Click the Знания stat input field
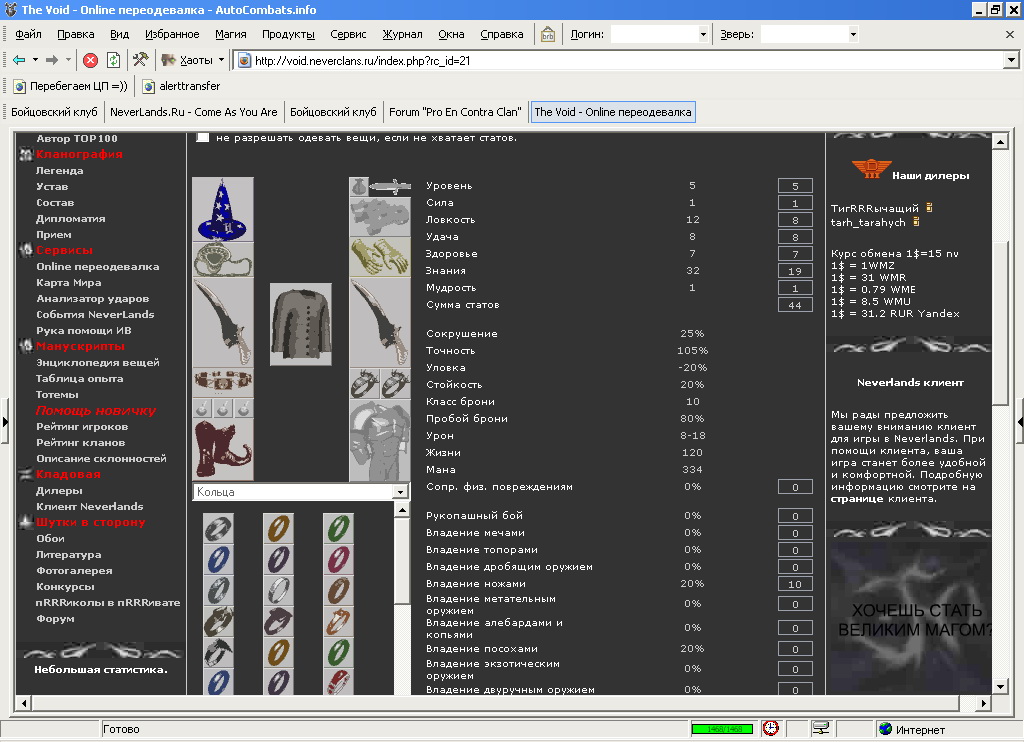Viewport: 1024px width, 742px height. 795,271
